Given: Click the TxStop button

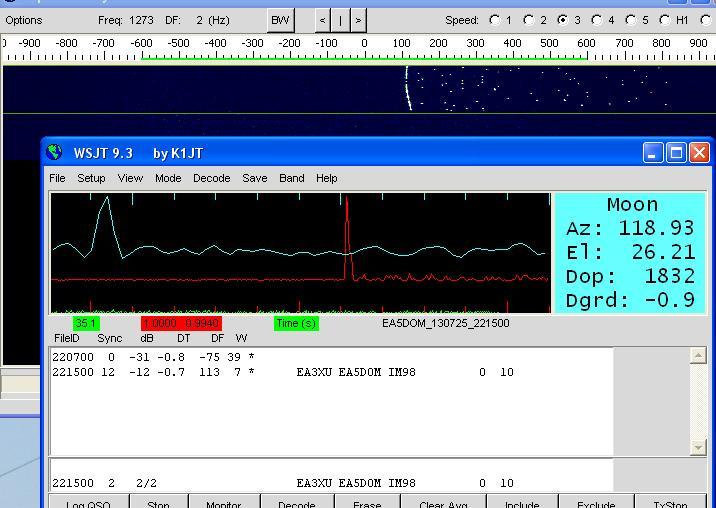Looking at the screenshot, I should click(670, 502).
